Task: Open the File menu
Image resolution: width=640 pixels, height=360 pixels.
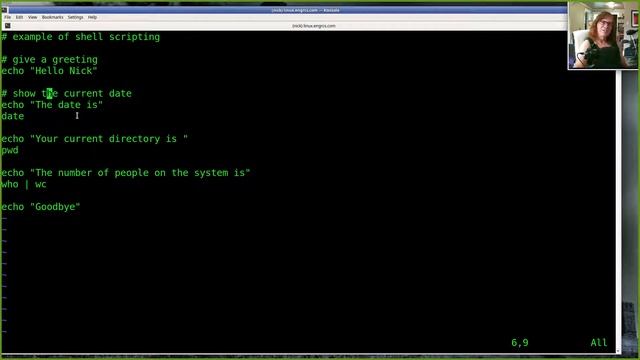Action: click(x=7, y=17)
